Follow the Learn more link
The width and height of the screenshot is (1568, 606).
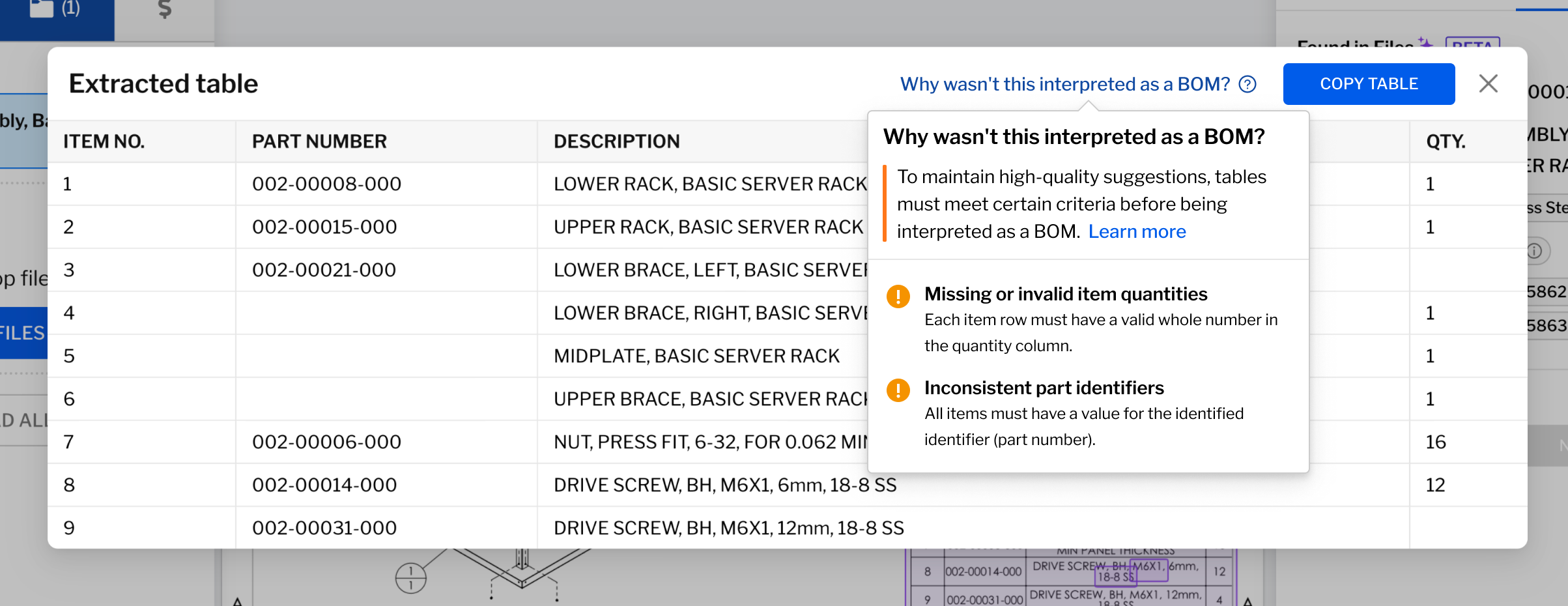pyautogui.click(x=1137, y=231)
